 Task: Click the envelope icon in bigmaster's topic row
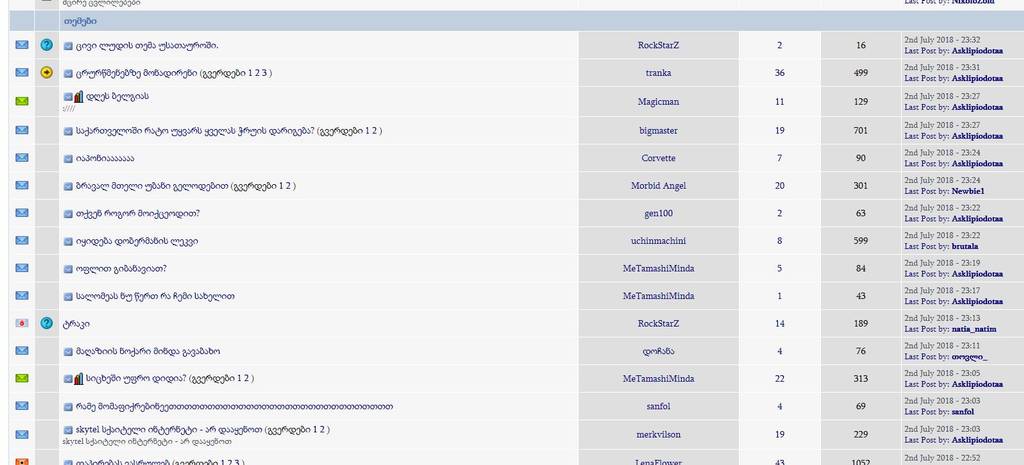click(x=22, y=130)
